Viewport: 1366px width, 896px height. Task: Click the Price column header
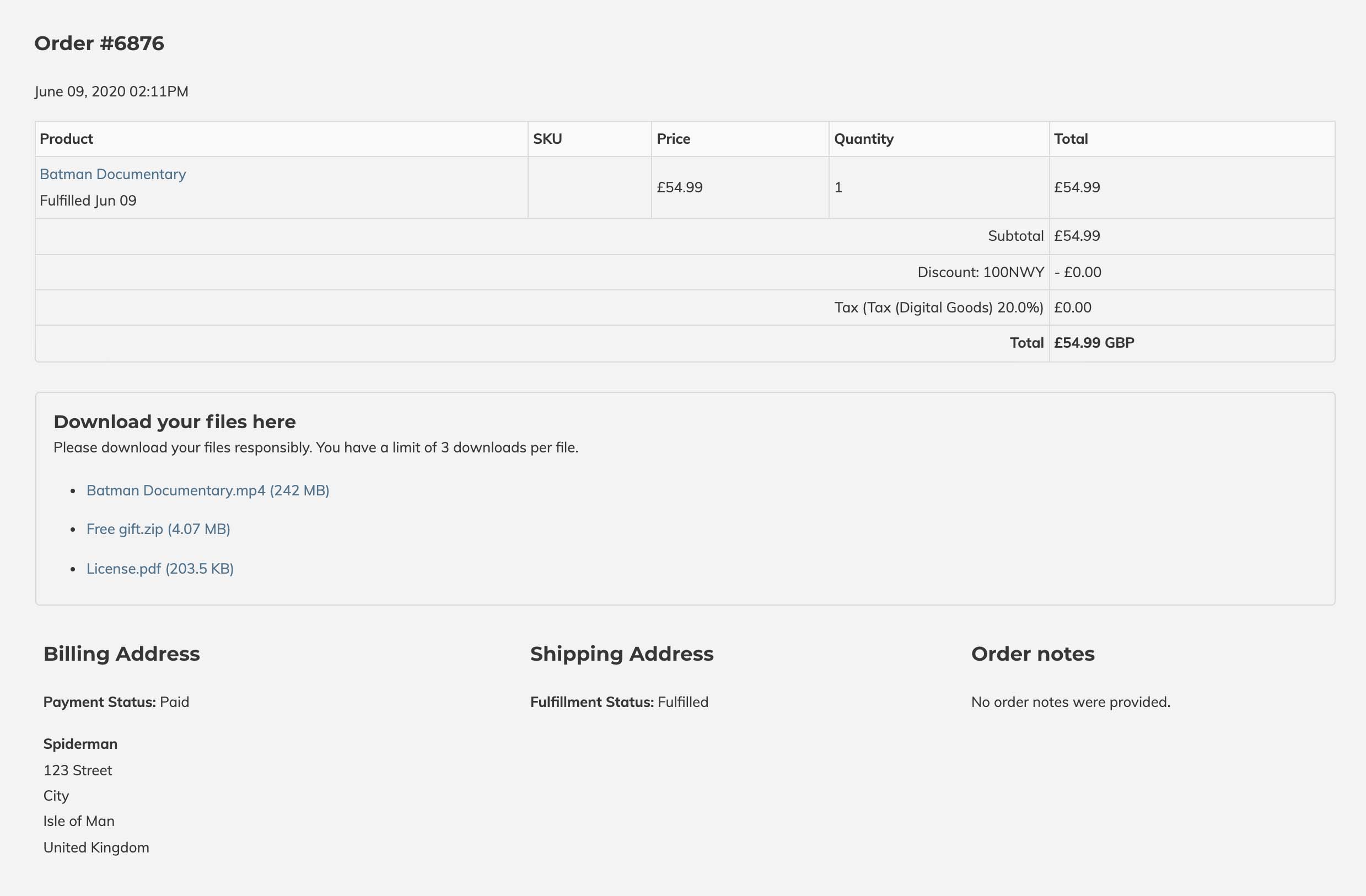pyautogui.click(x=673, y=139)
